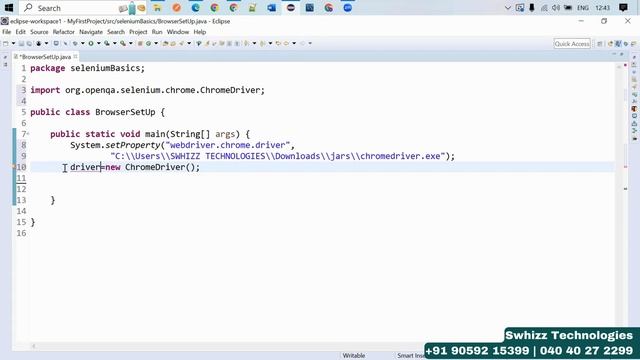Click in the Quick Access field
Viewport: 640px width, 360px height.
(x=572, y=44)
